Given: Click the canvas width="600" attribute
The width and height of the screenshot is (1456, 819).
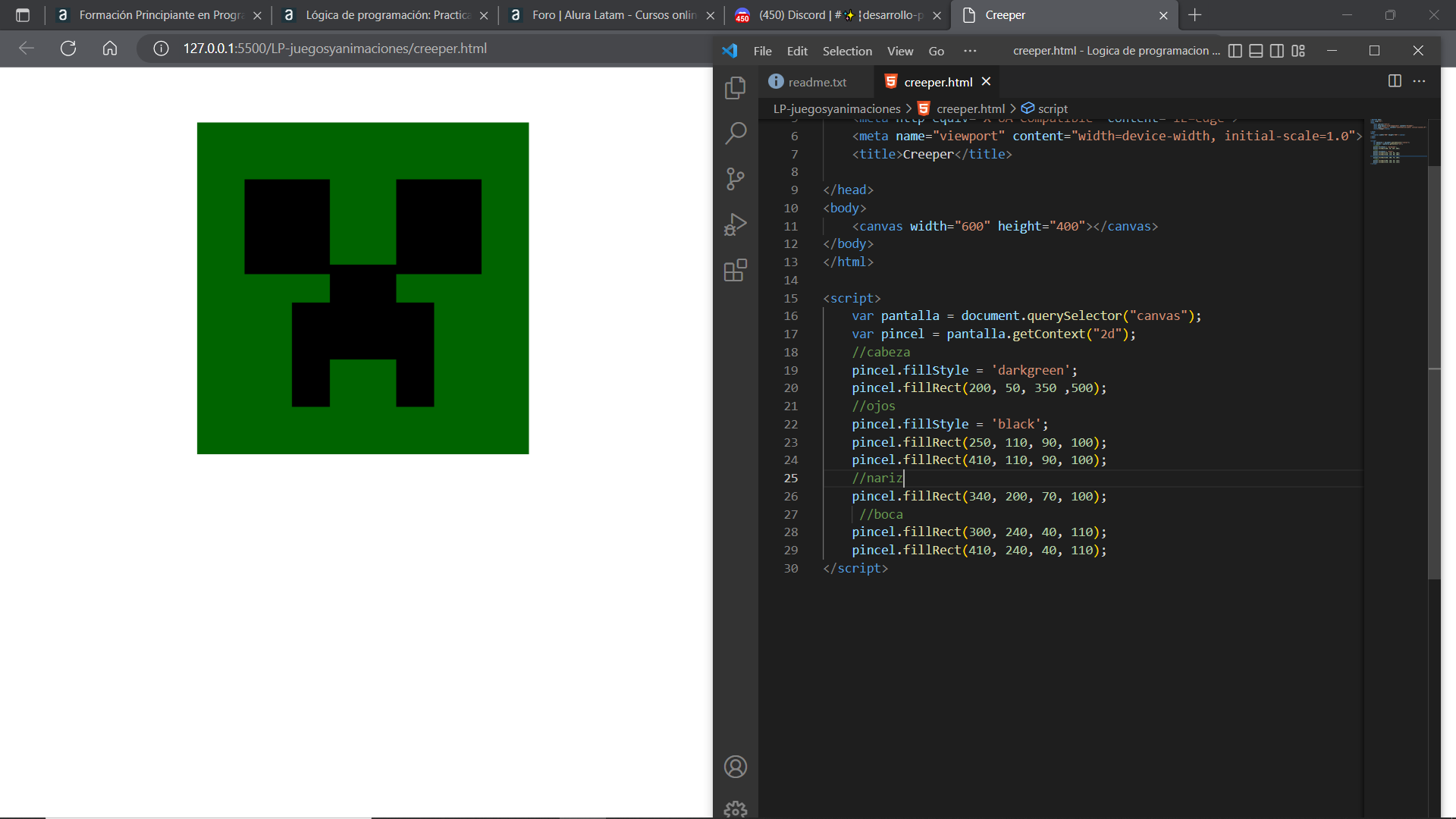Looking at the screenshot, I should tap(950, 226).
